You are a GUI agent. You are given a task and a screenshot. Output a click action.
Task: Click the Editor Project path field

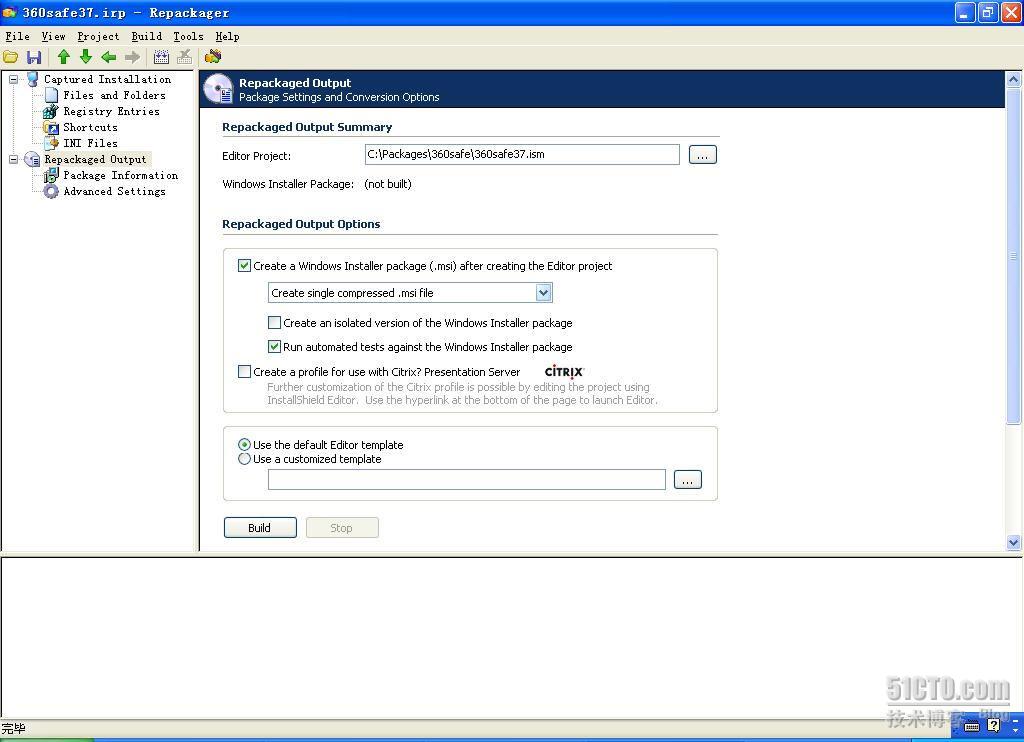coord(521,154)
